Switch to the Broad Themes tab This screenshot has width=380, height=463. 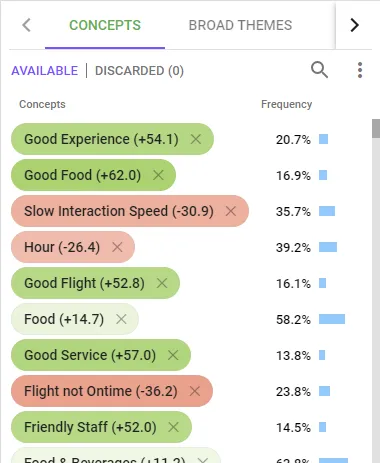point(240,25)
